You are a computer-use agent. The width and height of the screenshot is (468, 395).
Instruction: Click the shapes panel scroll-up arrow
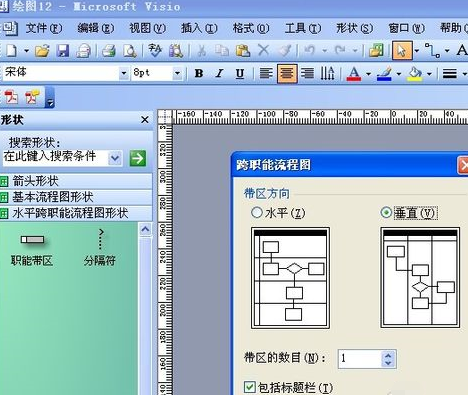coord(145,229)
